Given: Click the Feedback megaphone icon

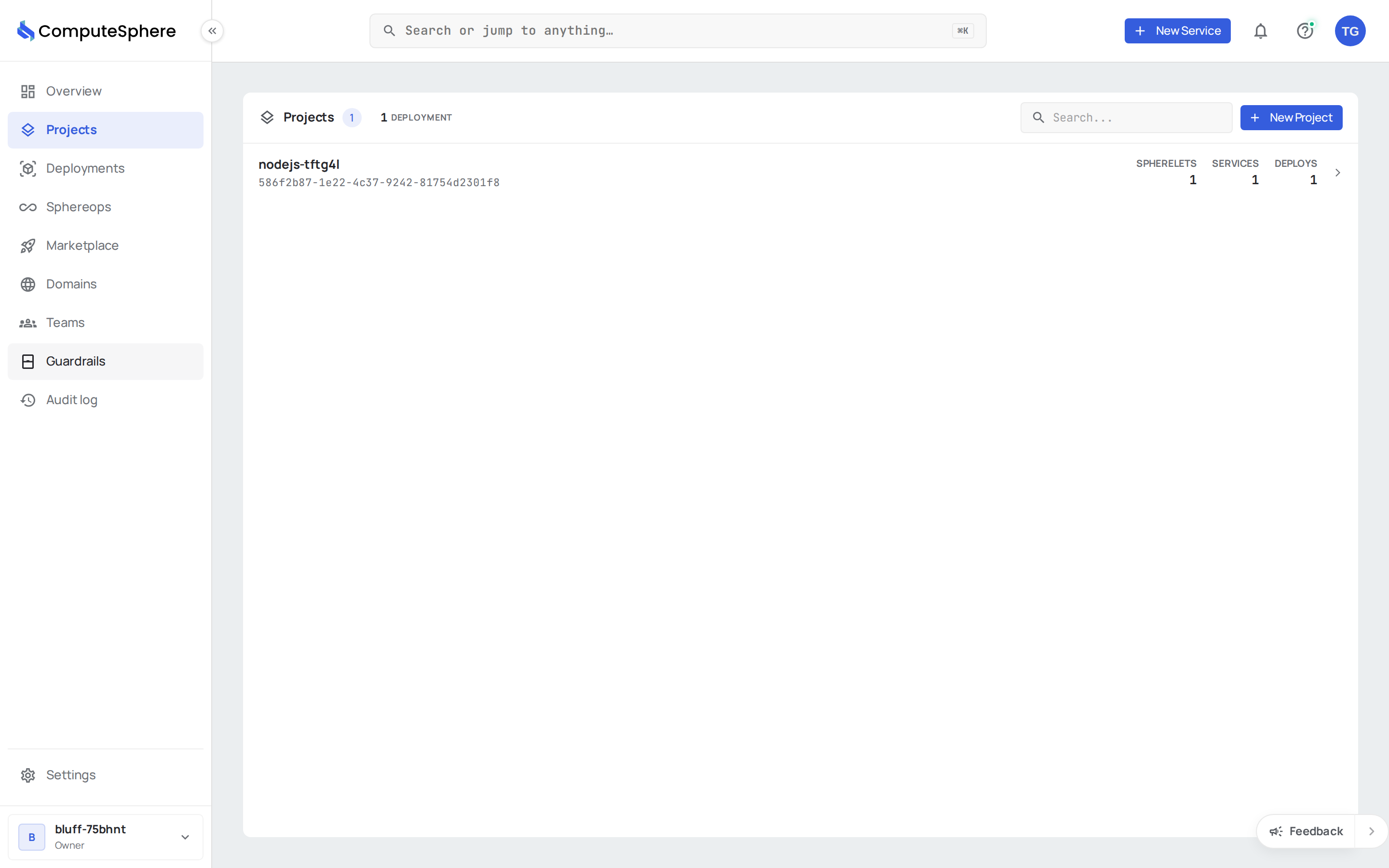Looking at the screenshot, I should (1276, 831).
